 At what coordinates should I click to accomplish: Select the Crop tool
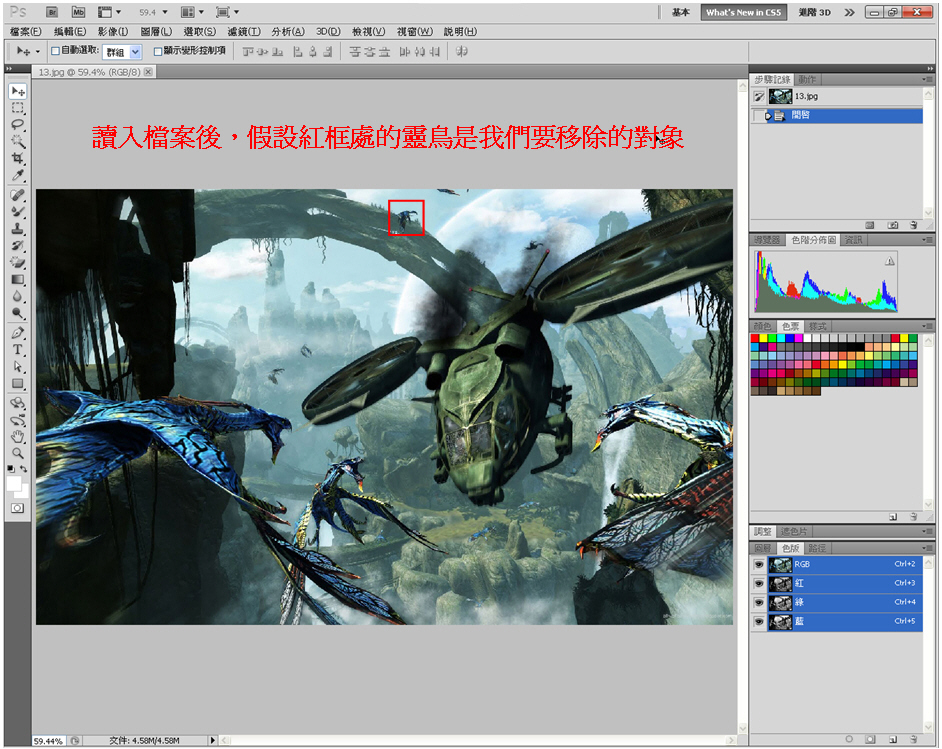(x=17, y=159)
